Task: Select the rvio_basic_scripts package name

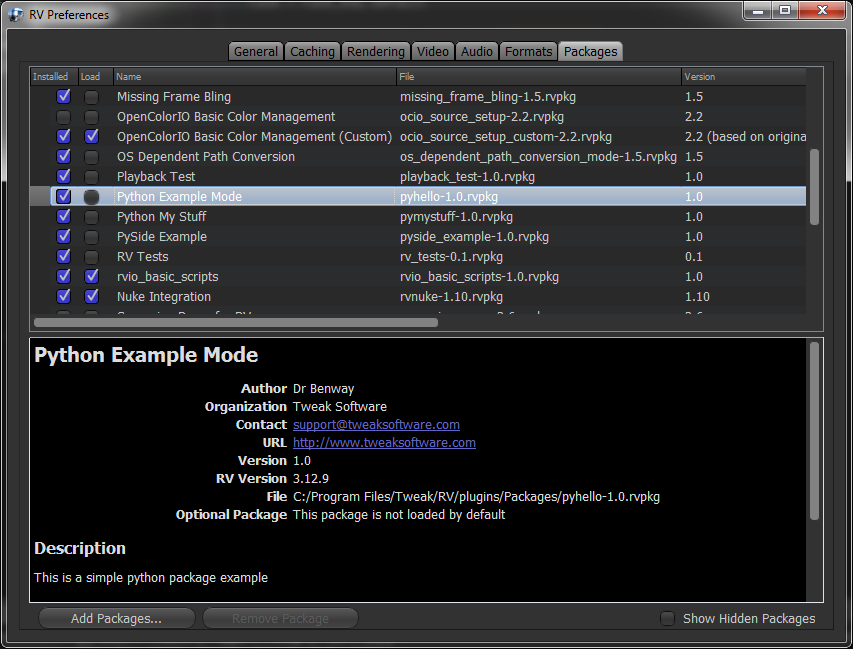Action: [x=167, y=277]
